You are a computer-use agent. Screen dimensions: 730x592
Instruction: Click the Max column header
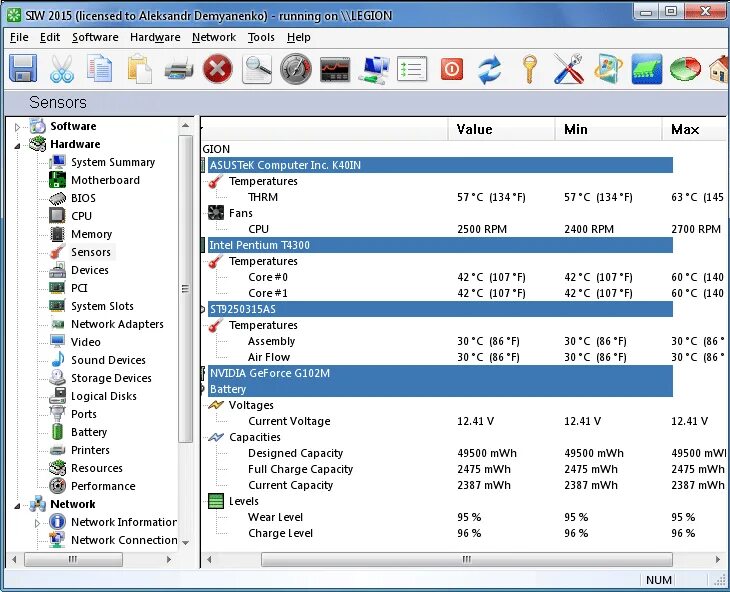pos(695,129)
